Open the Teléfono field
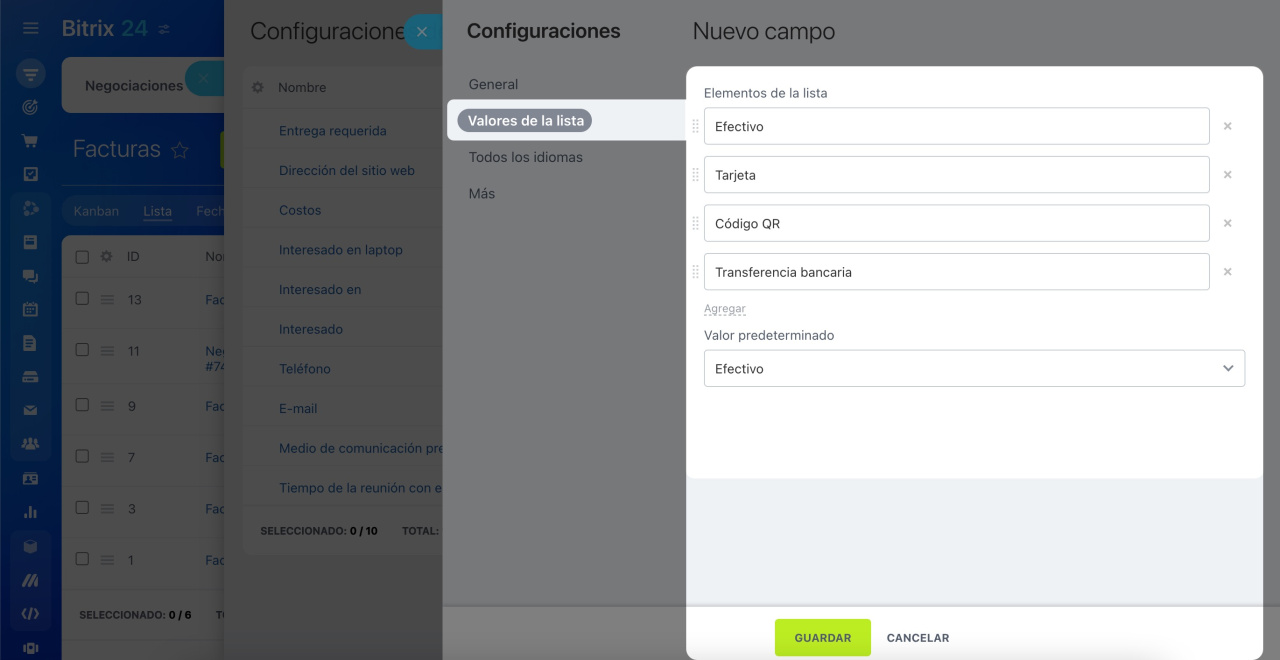Screen dimensions: 1280x660 305,369
